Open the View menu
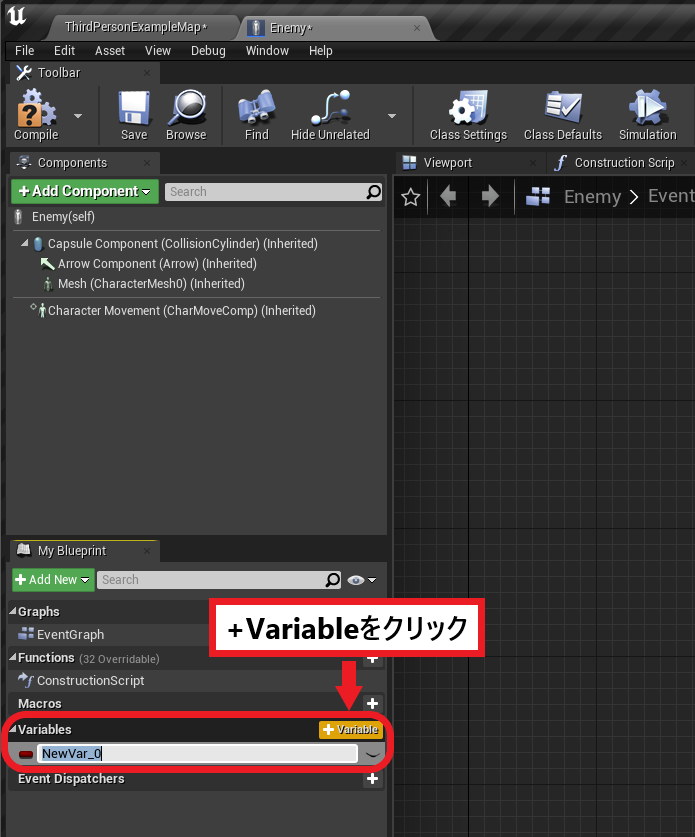The width and height of the screenshot is (695, 837). 158,51
